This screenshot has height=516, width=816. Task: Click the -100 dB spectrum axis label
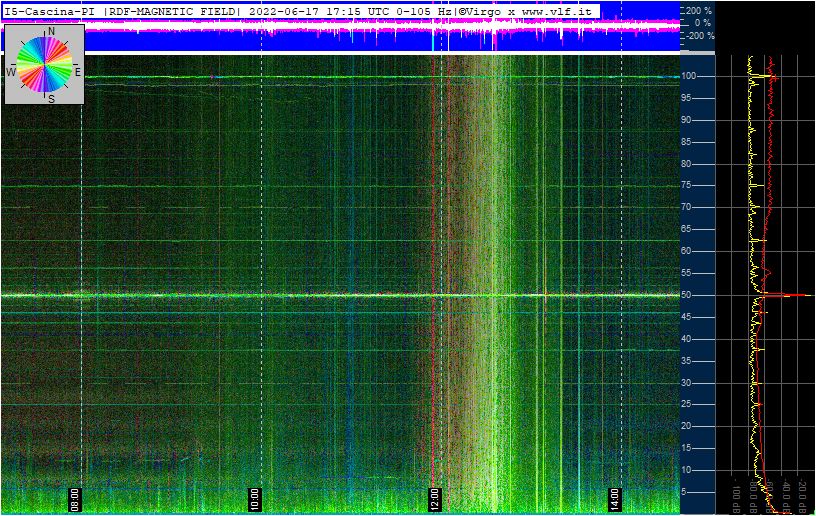(737, 492)
